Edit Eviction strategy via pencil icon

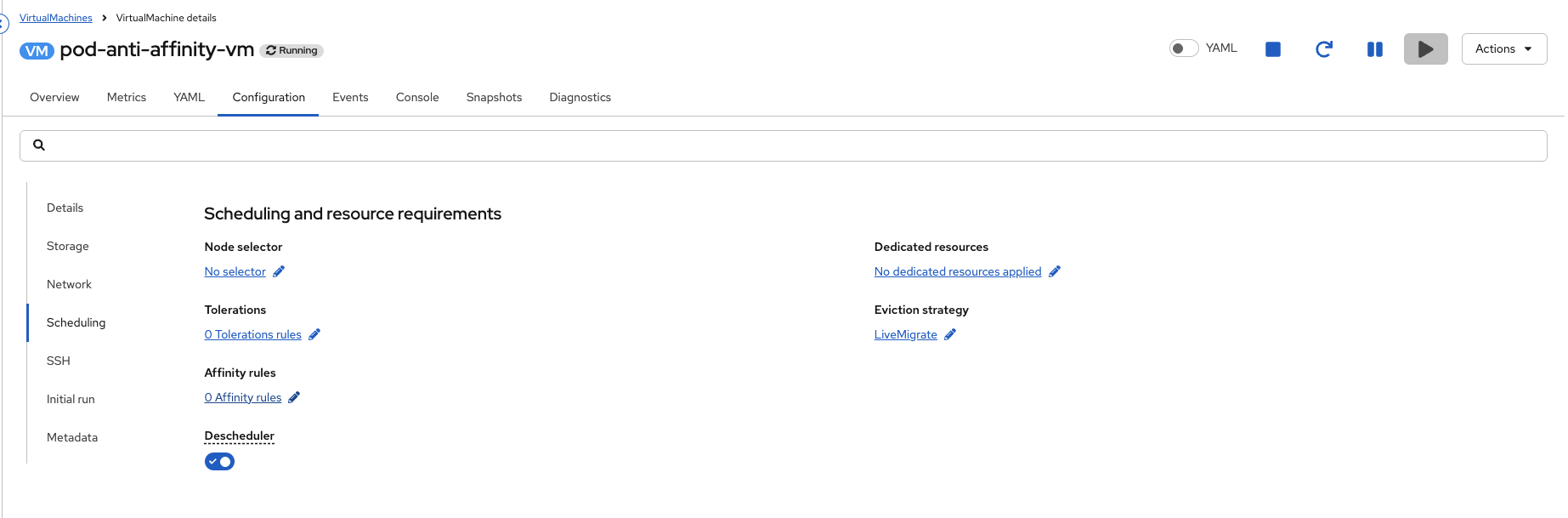[950, 334]
